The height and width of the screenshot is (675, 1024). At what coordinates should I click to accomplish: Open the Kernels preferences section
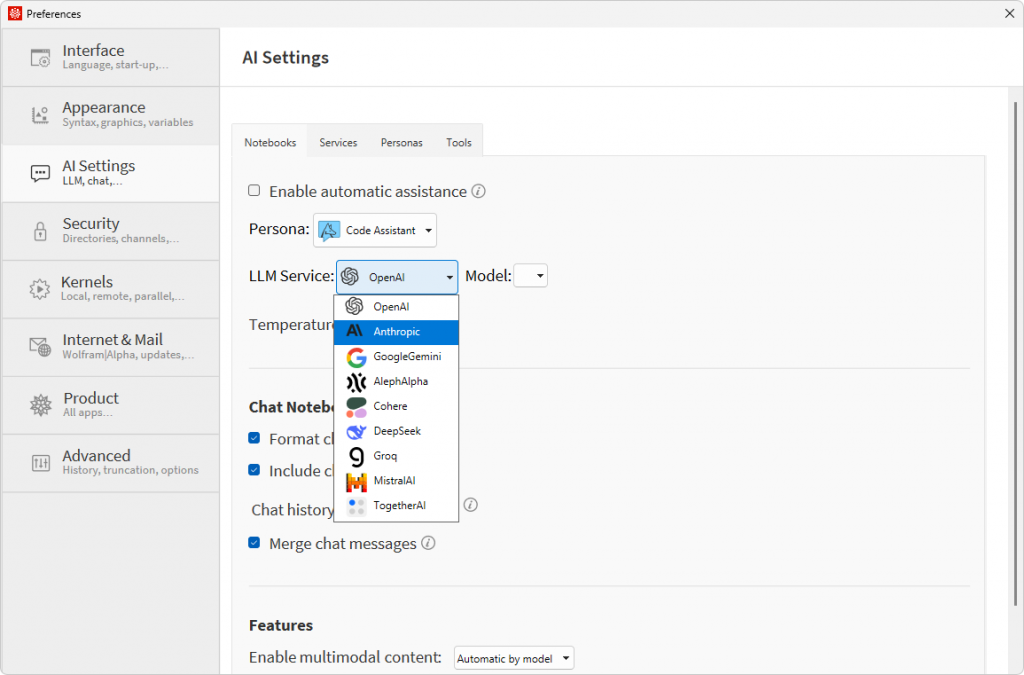tap(110, 289)
